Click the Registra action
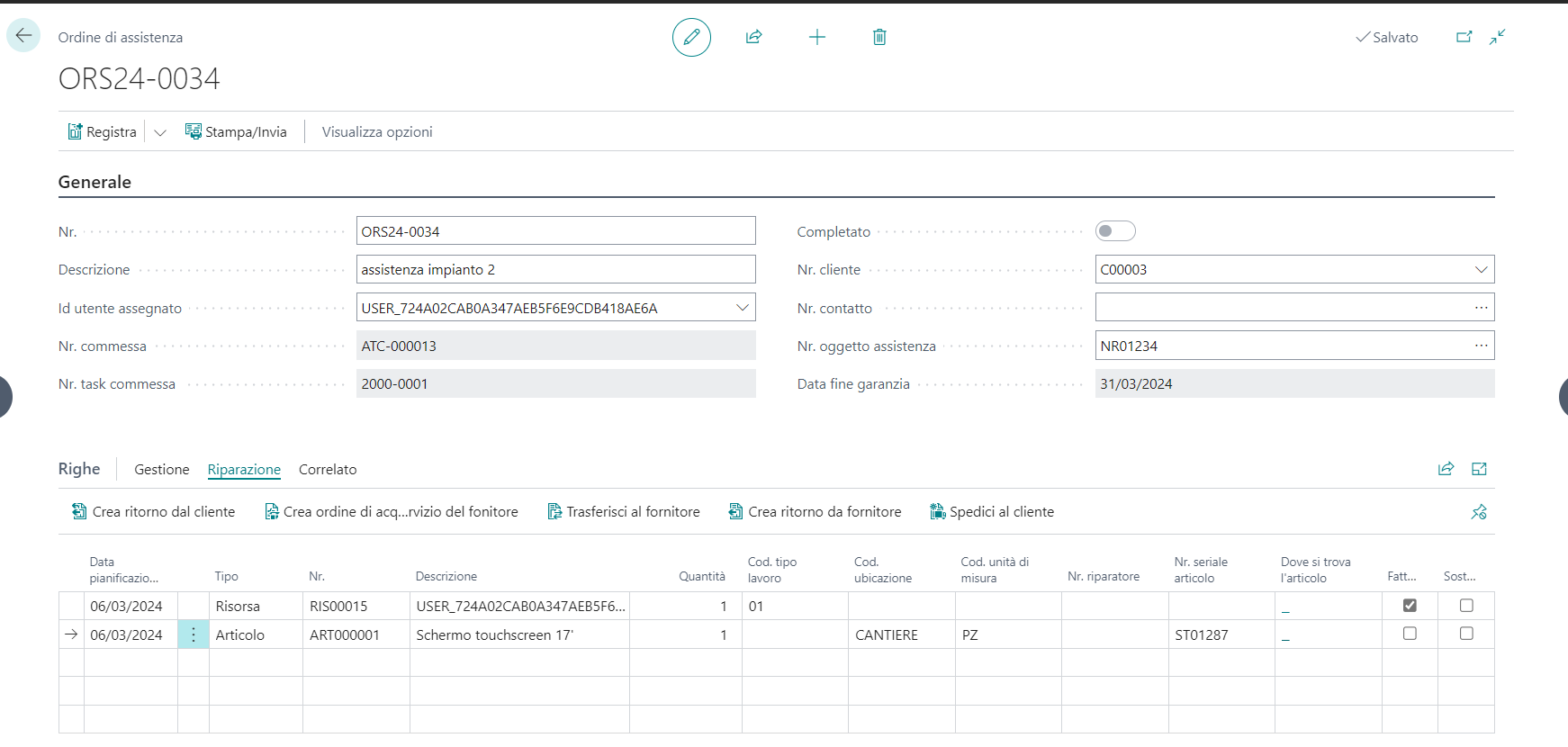Screen dimensions: 1568x747 103,131
